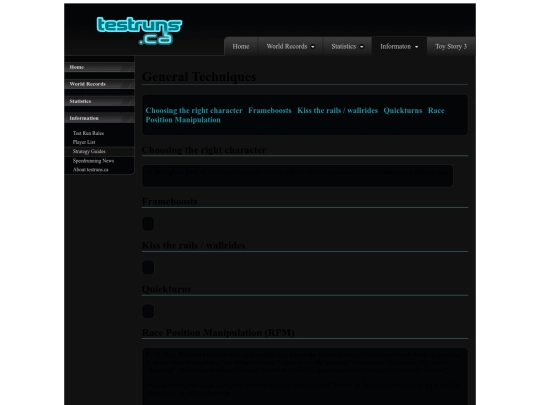This screenshot has height=405, width=540.
Task: Select Statistics in the left sidebar
Action: pyautogui.click(x=99, y=101)
